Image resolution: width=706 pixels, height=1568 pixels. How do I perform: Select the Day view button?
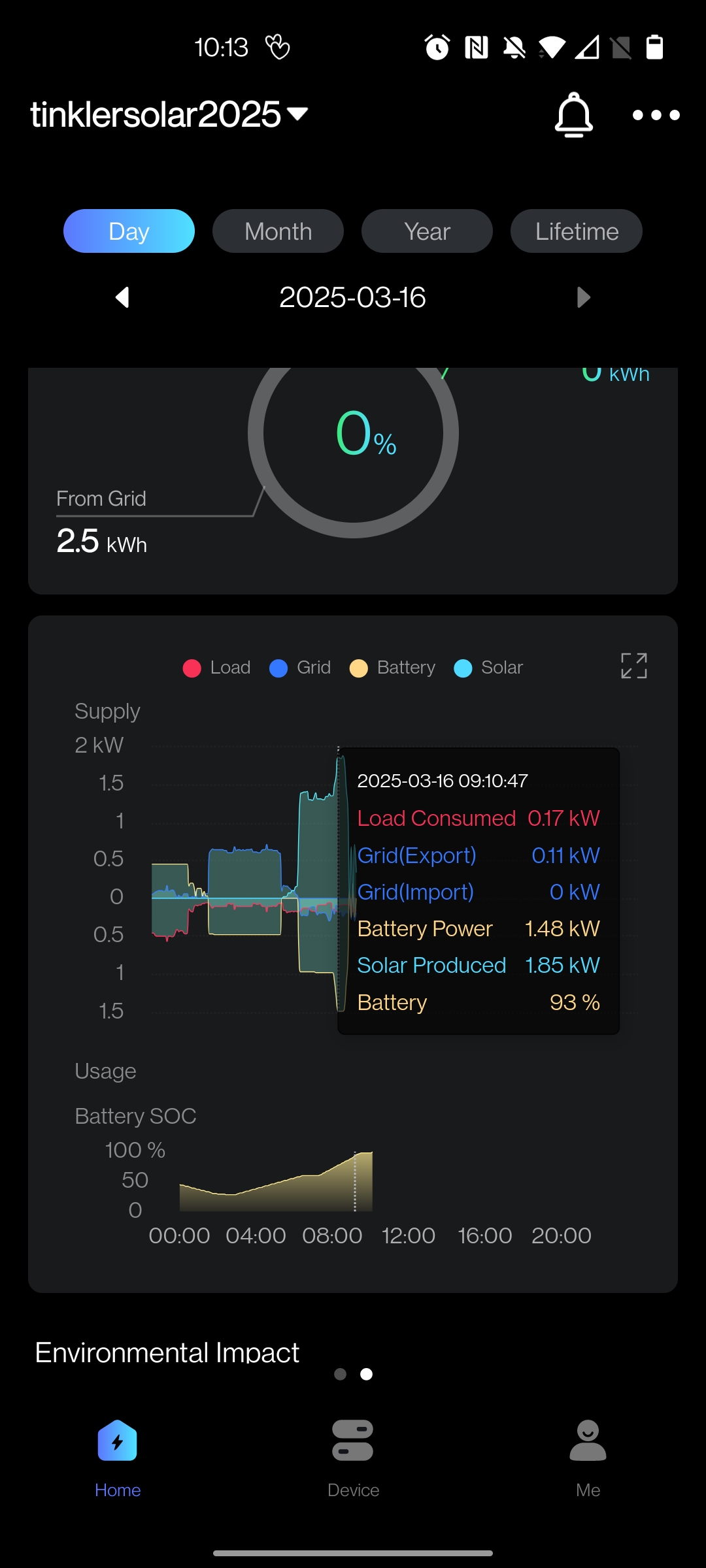[x=129, y=231]
